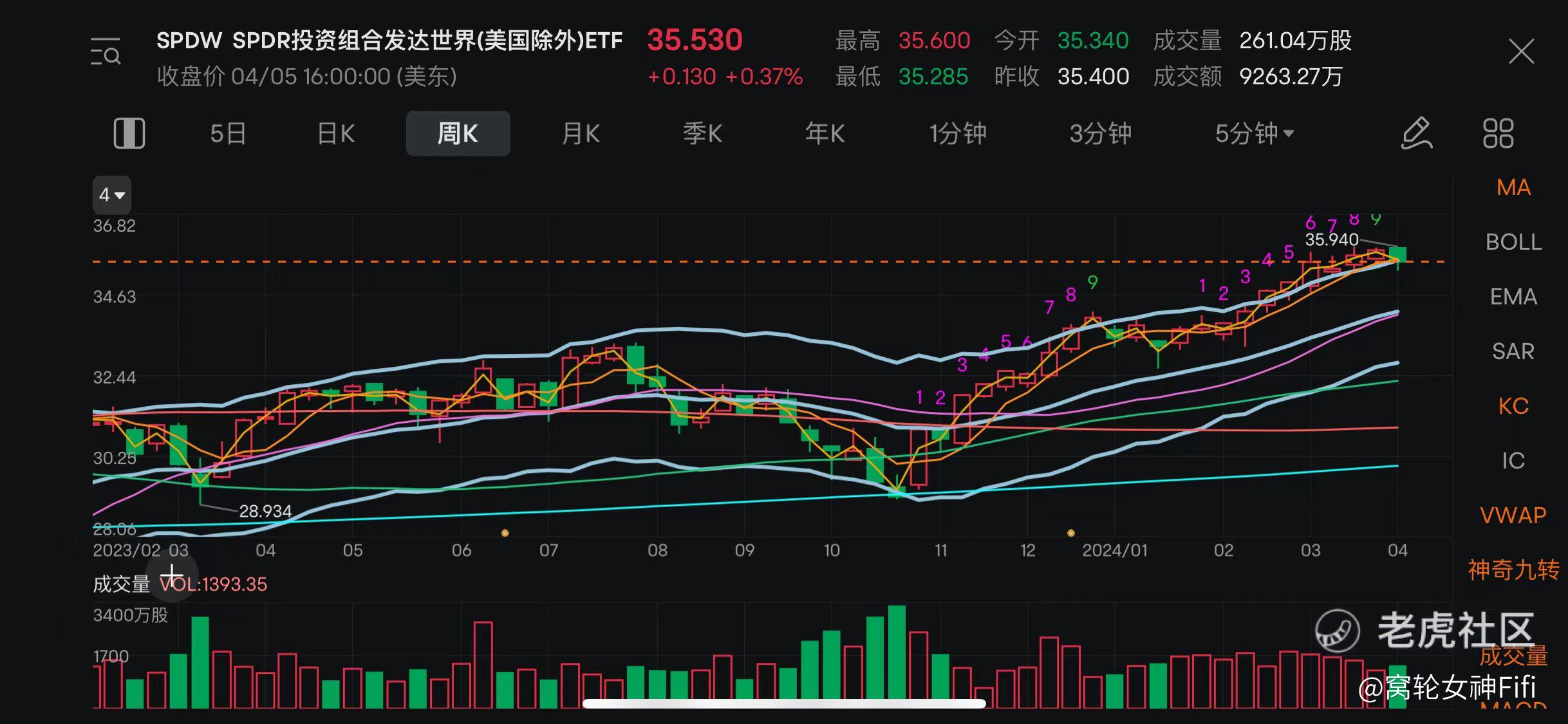Screen dimensions: 1568x724
Task: Click the tallest green volume bar
Action: coord(897,656)
